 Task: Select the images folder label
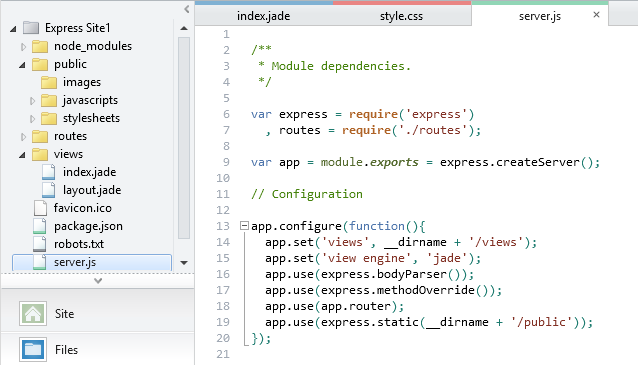coord(82,82)
